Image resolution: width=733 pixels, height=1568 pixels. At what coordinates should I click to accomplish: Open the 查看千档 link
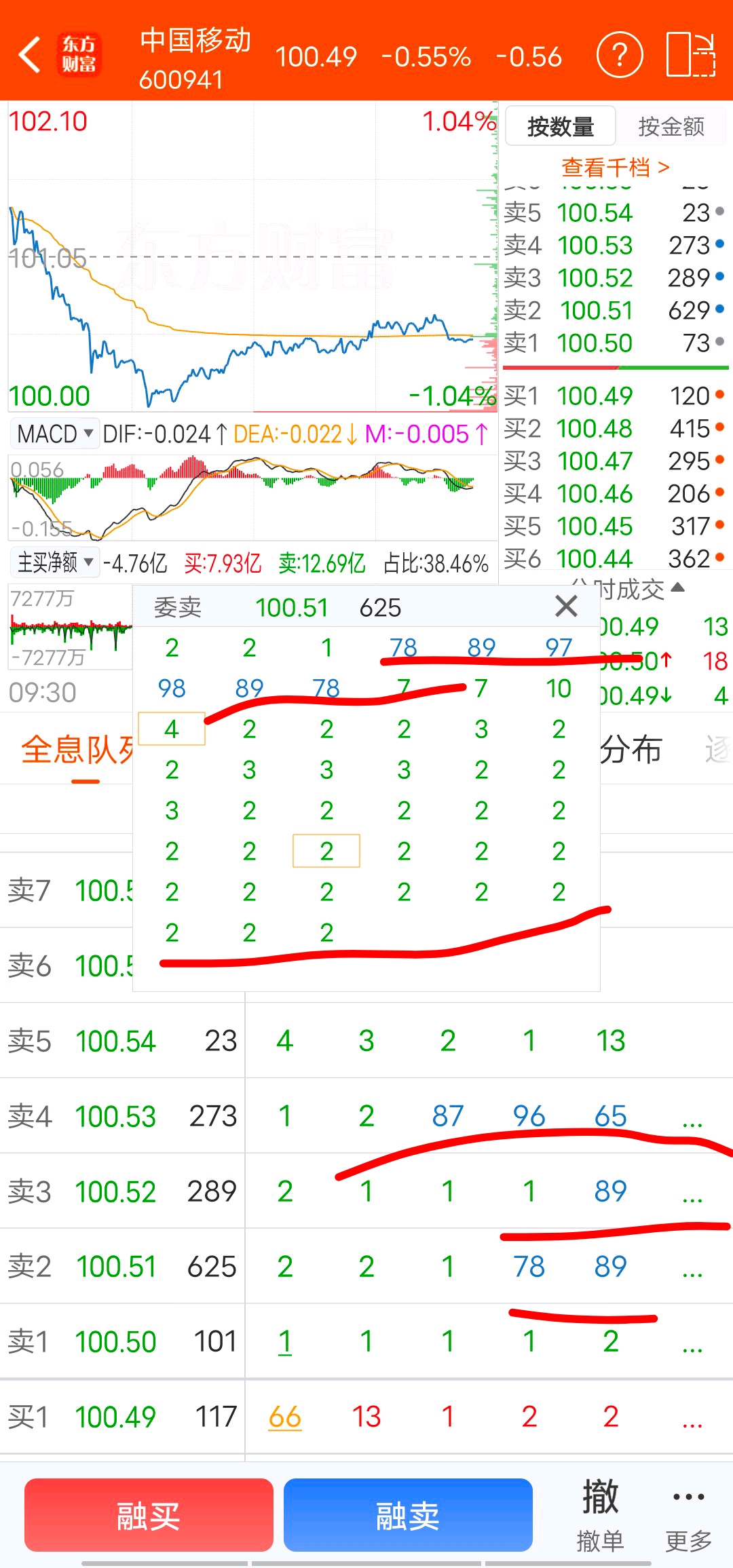616,166
